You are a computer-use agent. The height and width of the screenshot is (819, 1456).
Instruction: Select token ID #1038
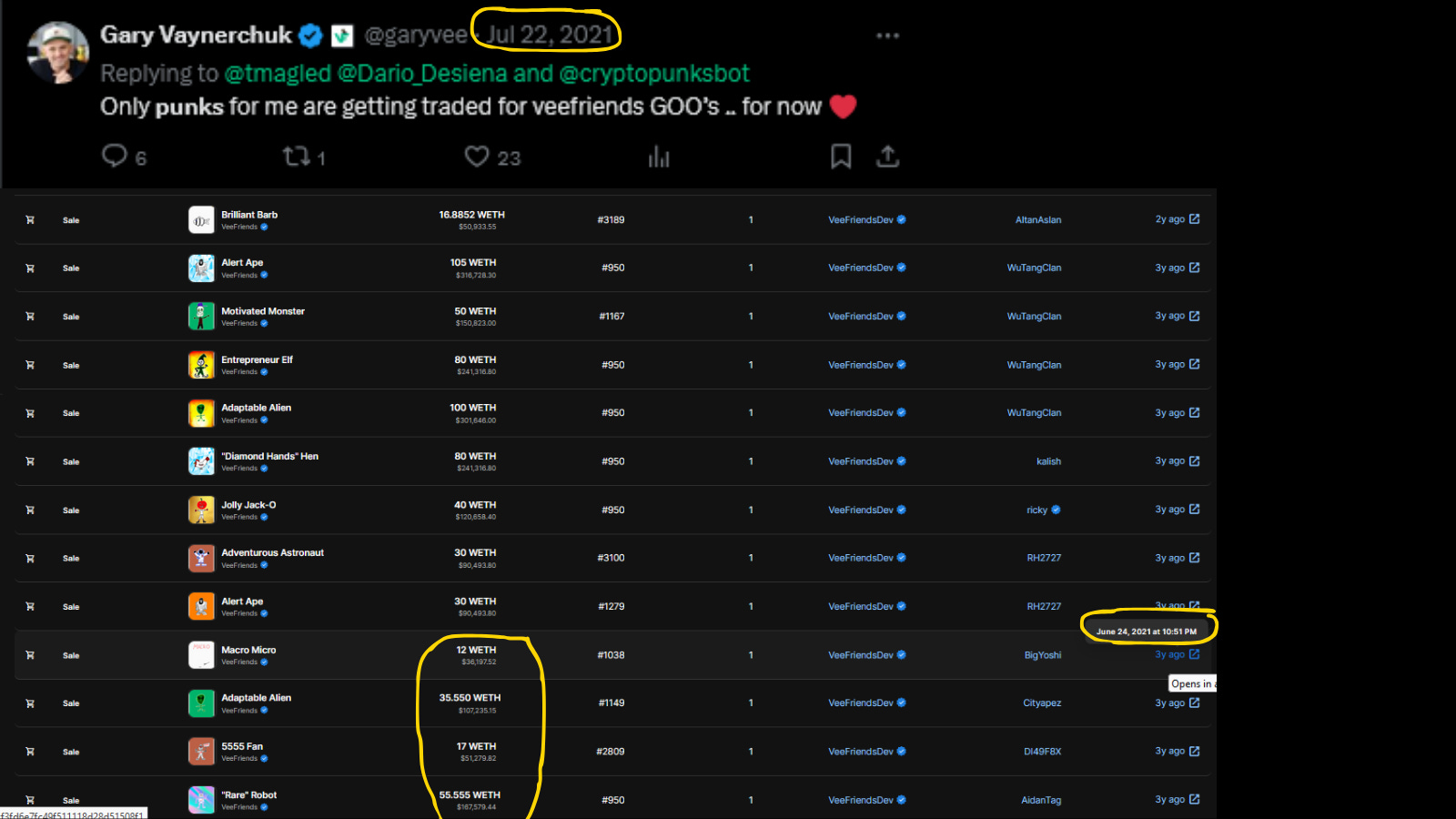611,655
